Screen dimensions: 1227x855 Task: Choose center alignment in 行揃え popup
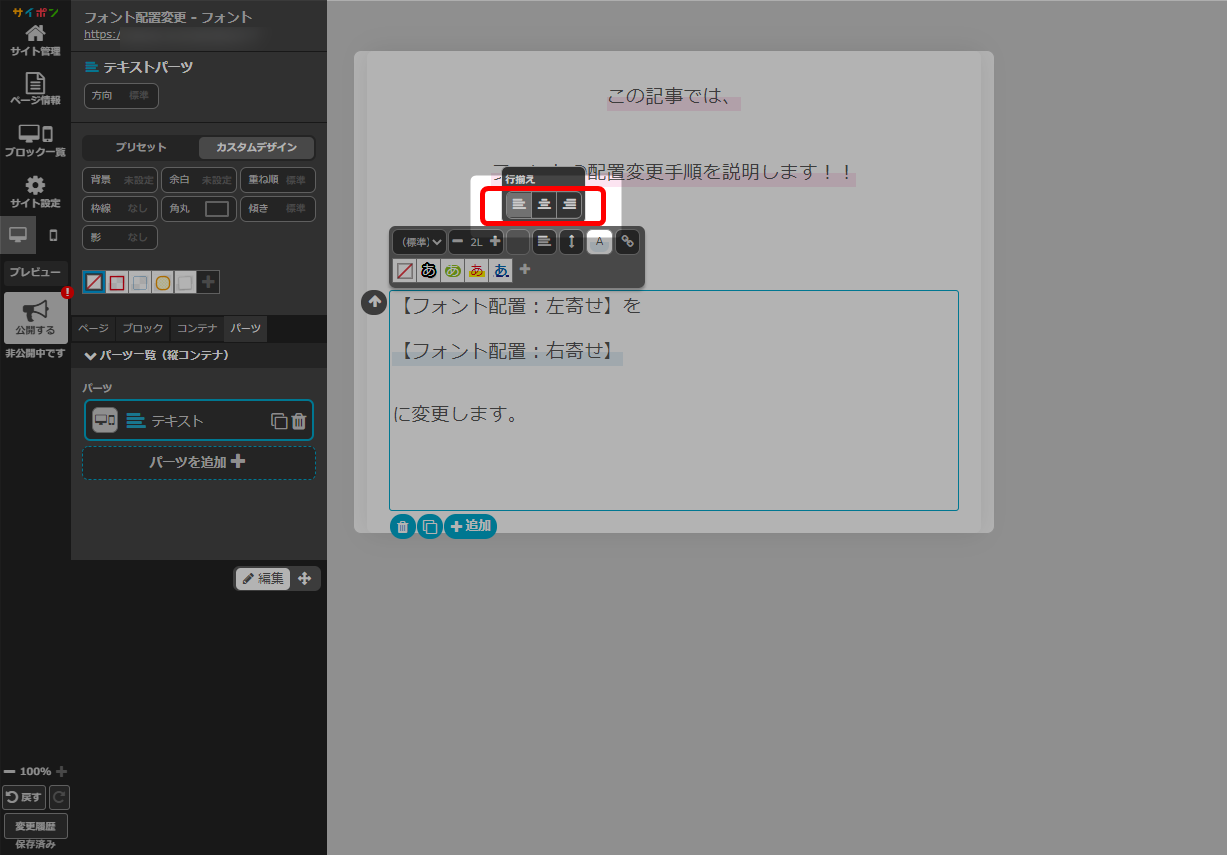[544, 205]
